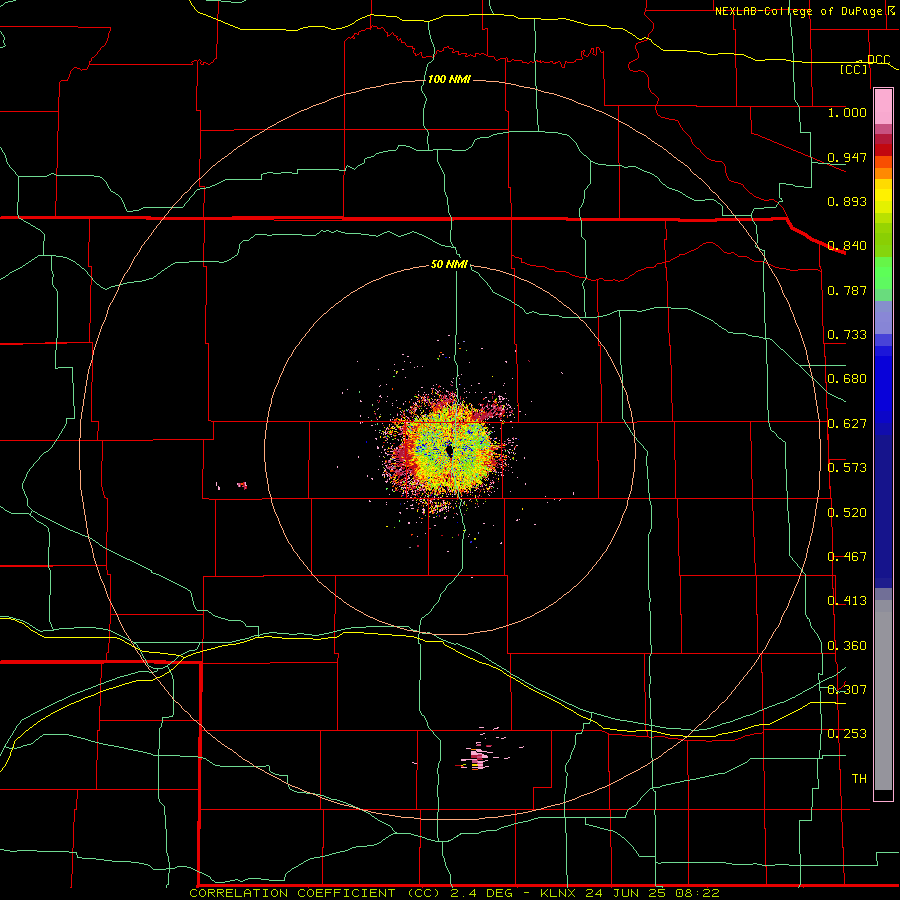Click the DCC label above the color scale
This screenshot has height=900, width=900.
click(x=878, y=60)
